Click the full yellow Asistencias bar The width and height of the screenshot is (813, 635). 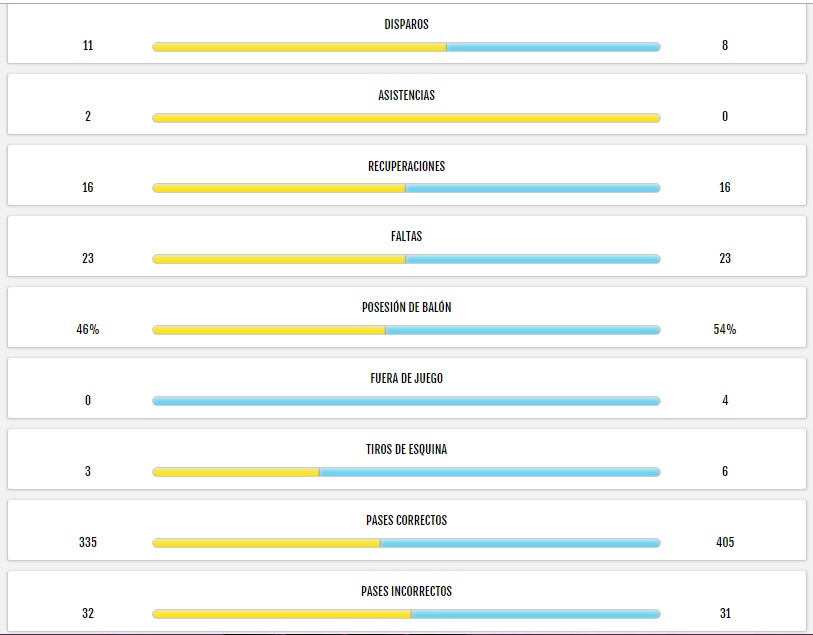[406, 118]
